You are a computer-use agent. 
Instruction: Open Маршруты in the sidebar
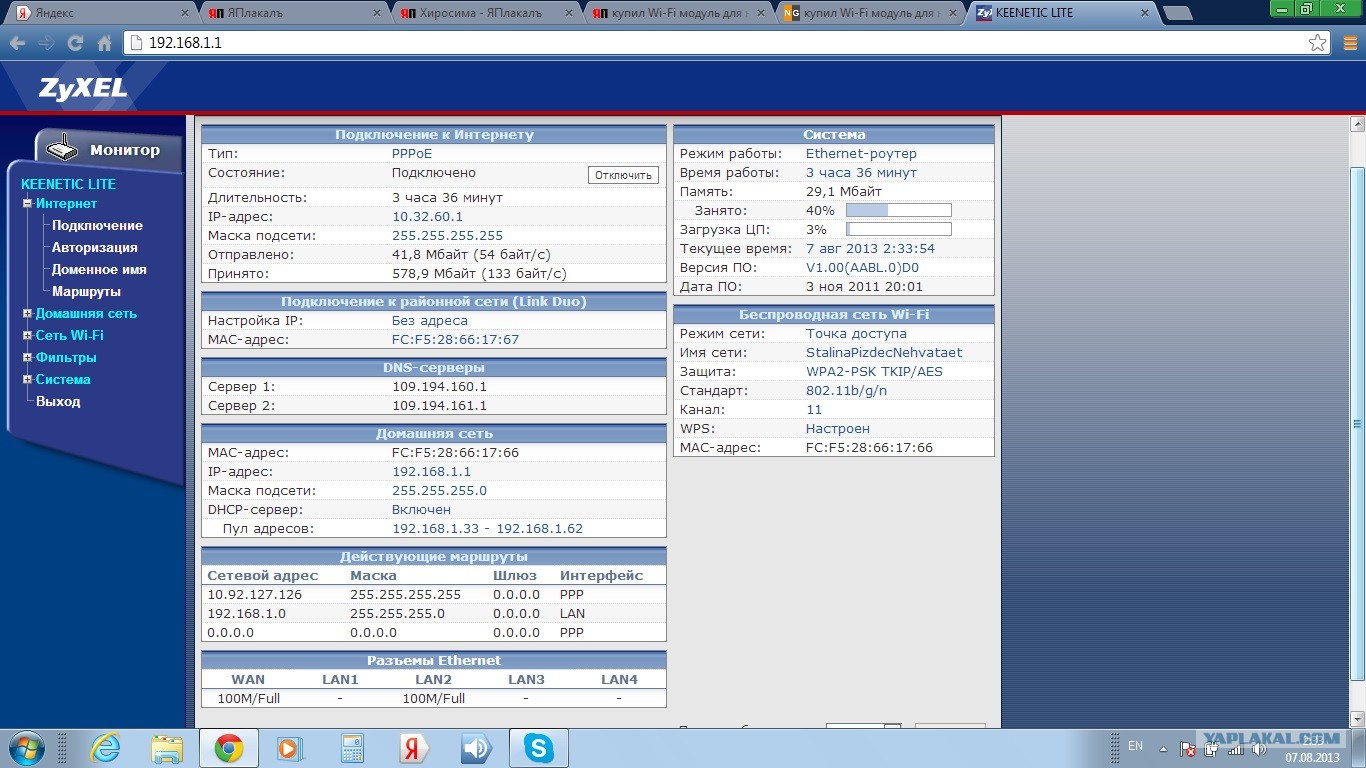(86, 291)
